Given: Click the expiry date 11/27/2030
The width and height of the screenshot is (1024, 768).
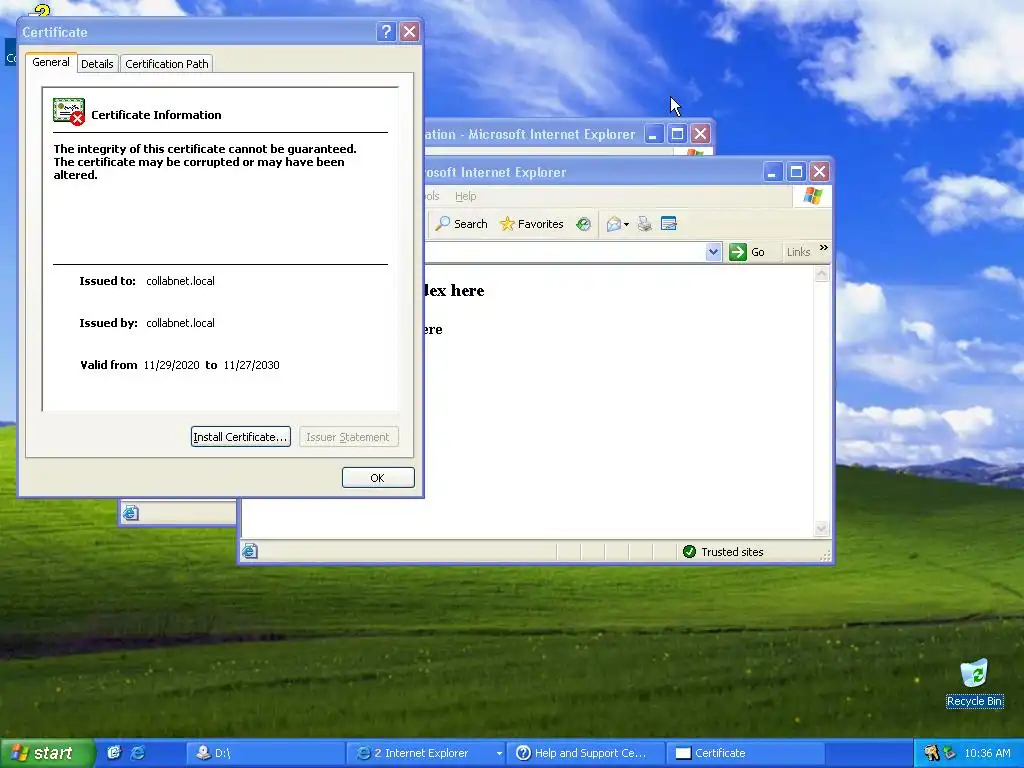Looking at the screenshot, I should 251,365.
